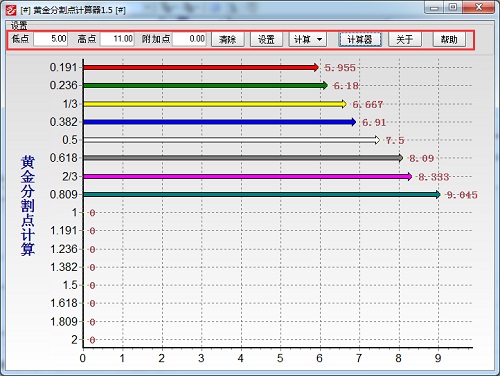
Task: Click the 关于 about button
Action: [x=405, y=39]
